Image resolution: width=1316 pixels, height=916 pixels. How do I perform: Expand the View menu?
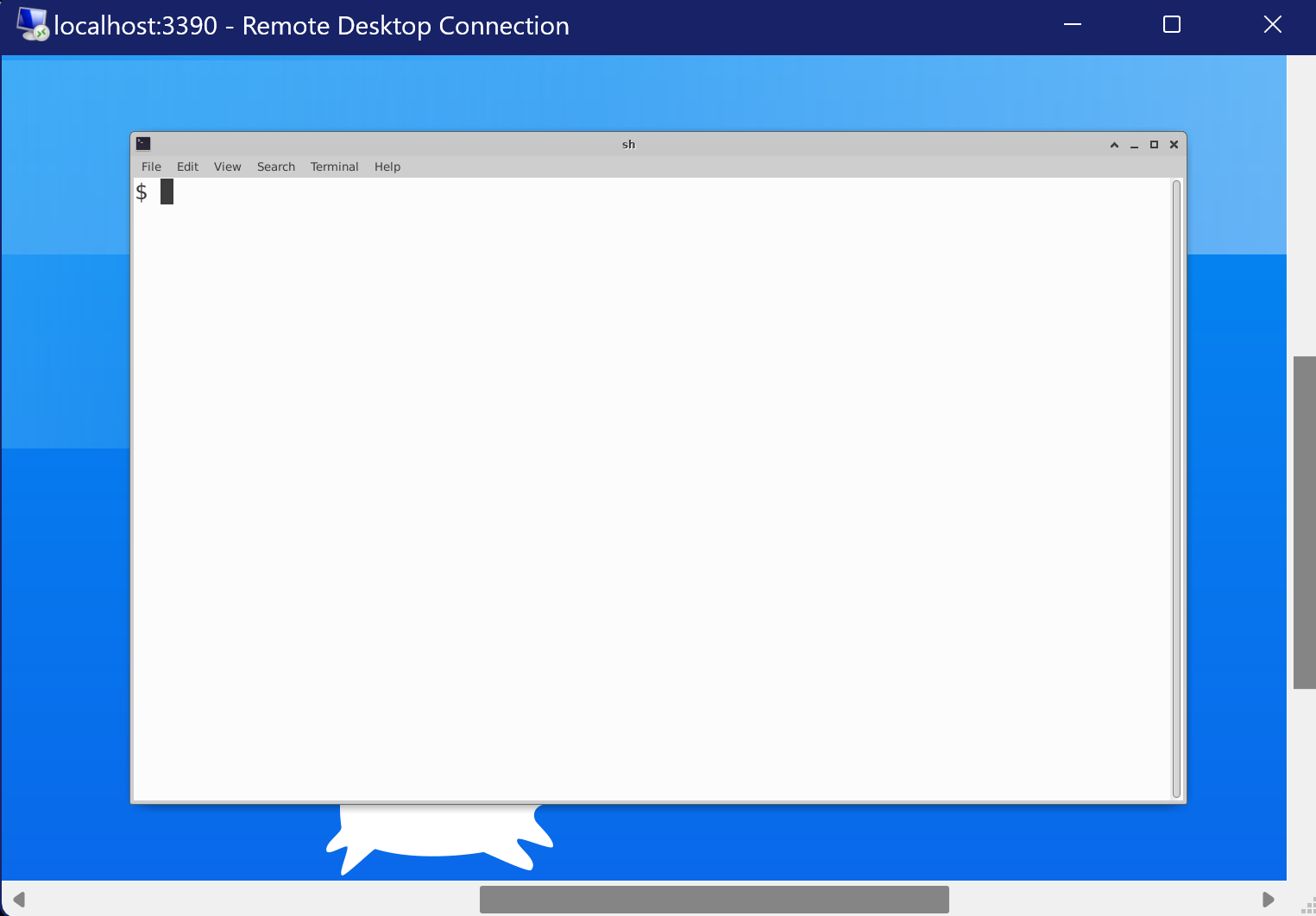(227, 166)
